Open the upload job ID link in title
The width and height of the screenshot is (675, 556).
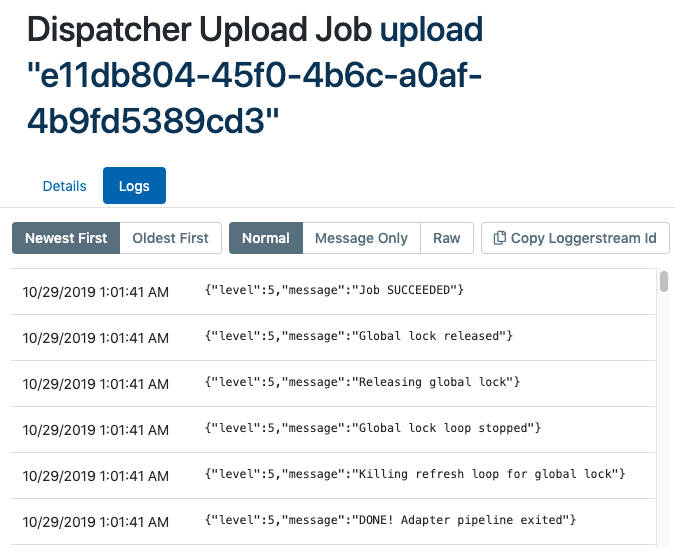coord(255,75)
